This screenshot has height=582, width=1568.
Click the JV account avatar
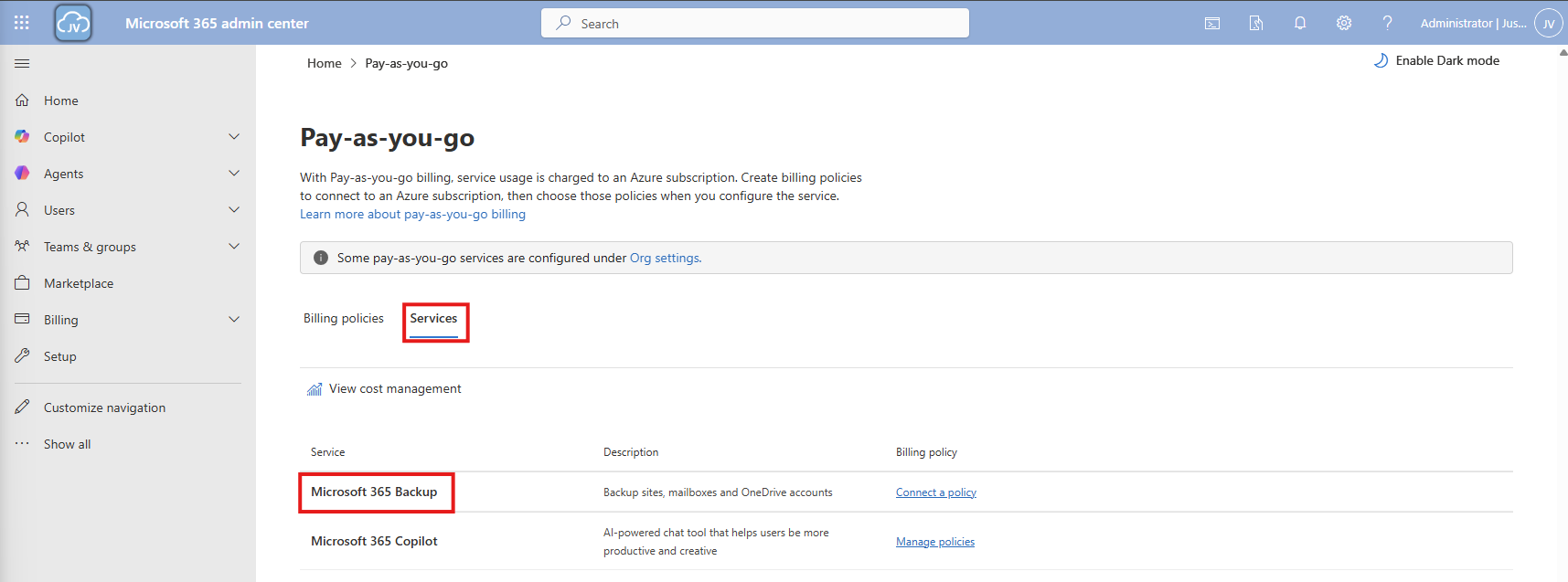pyautogui.click(x=1548, y=24)
